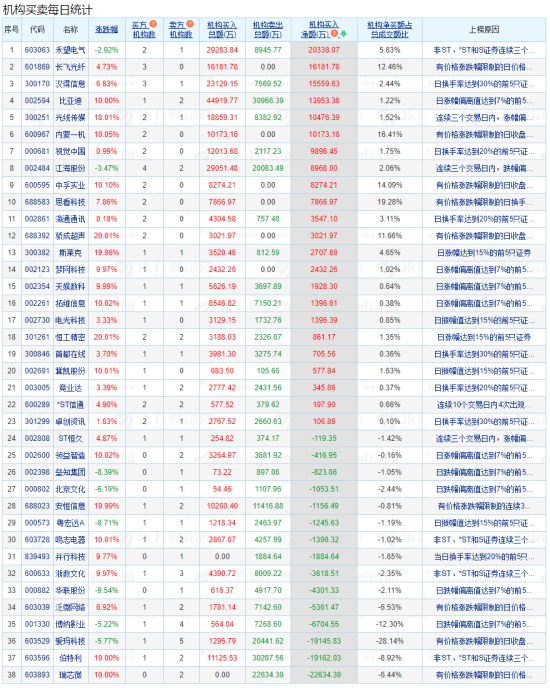Open 北京文化 stock name link
The height and width of the screenshot is (688, 550).
(70, 489)
